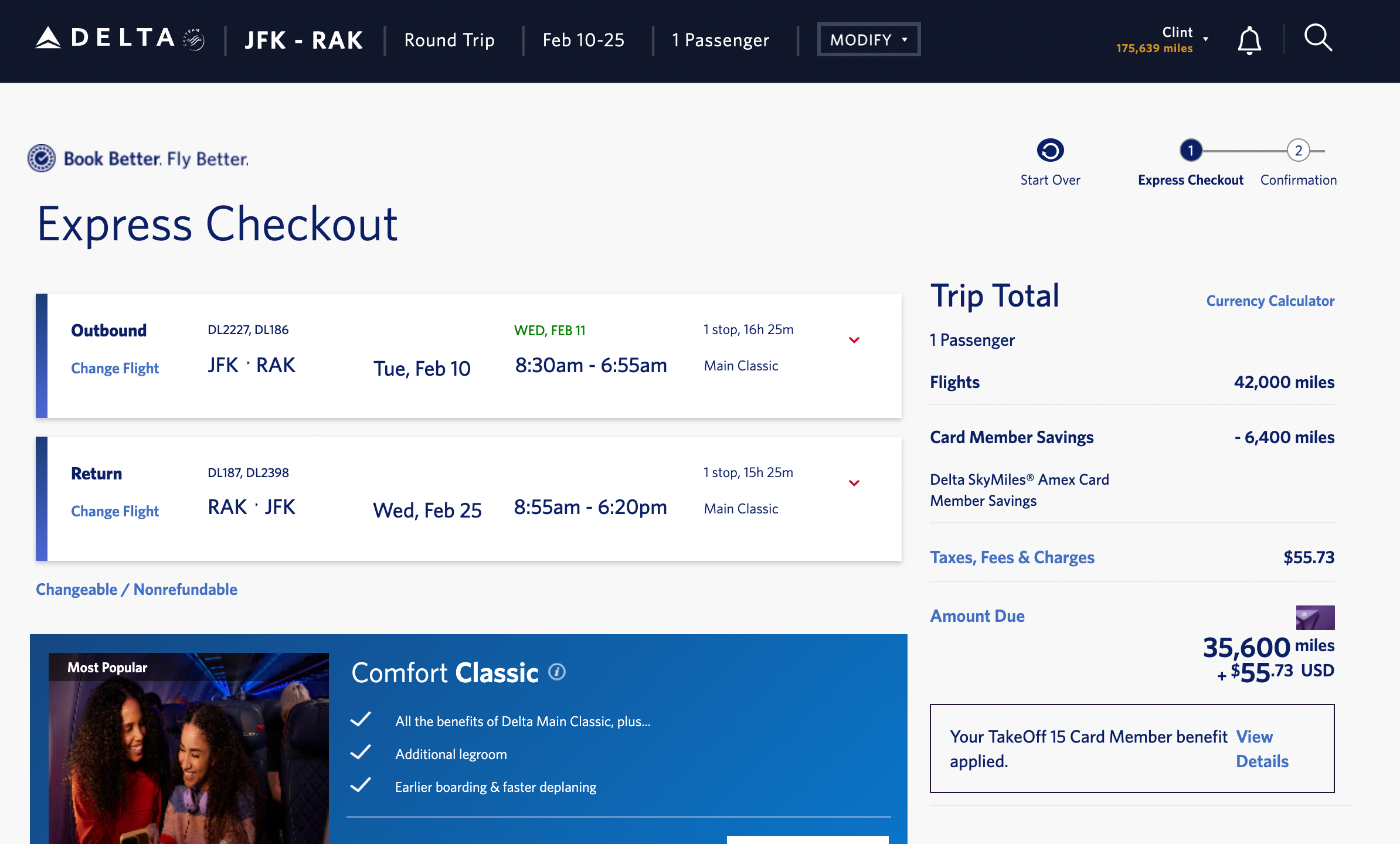The height and width of the screenshot is (844, 1400).
Task: Click Changeable / Nonrefundable link
Action: [137, 589]
